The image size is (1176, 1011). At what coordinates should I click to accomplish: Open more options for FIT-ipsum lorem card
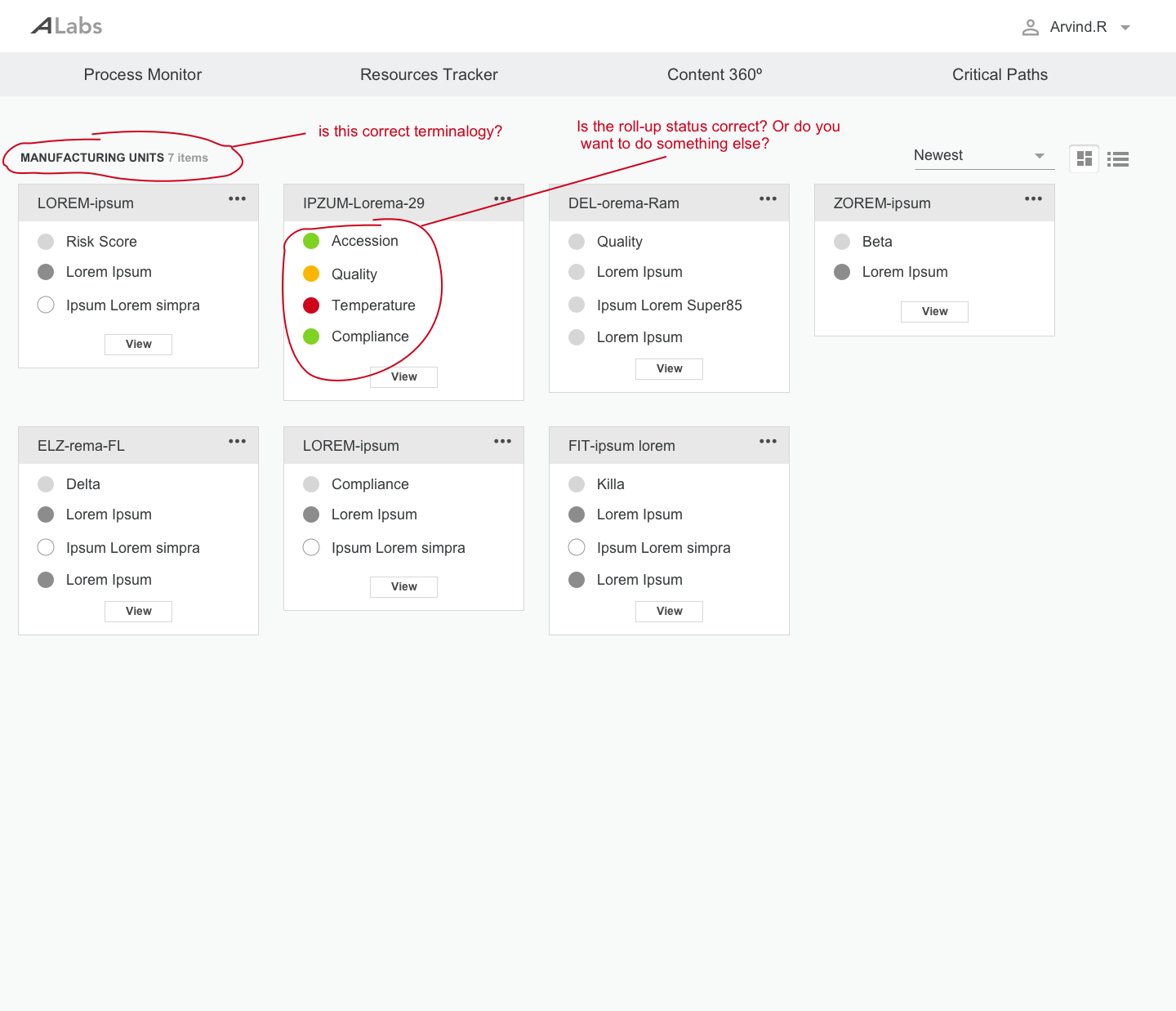(768, 442)
